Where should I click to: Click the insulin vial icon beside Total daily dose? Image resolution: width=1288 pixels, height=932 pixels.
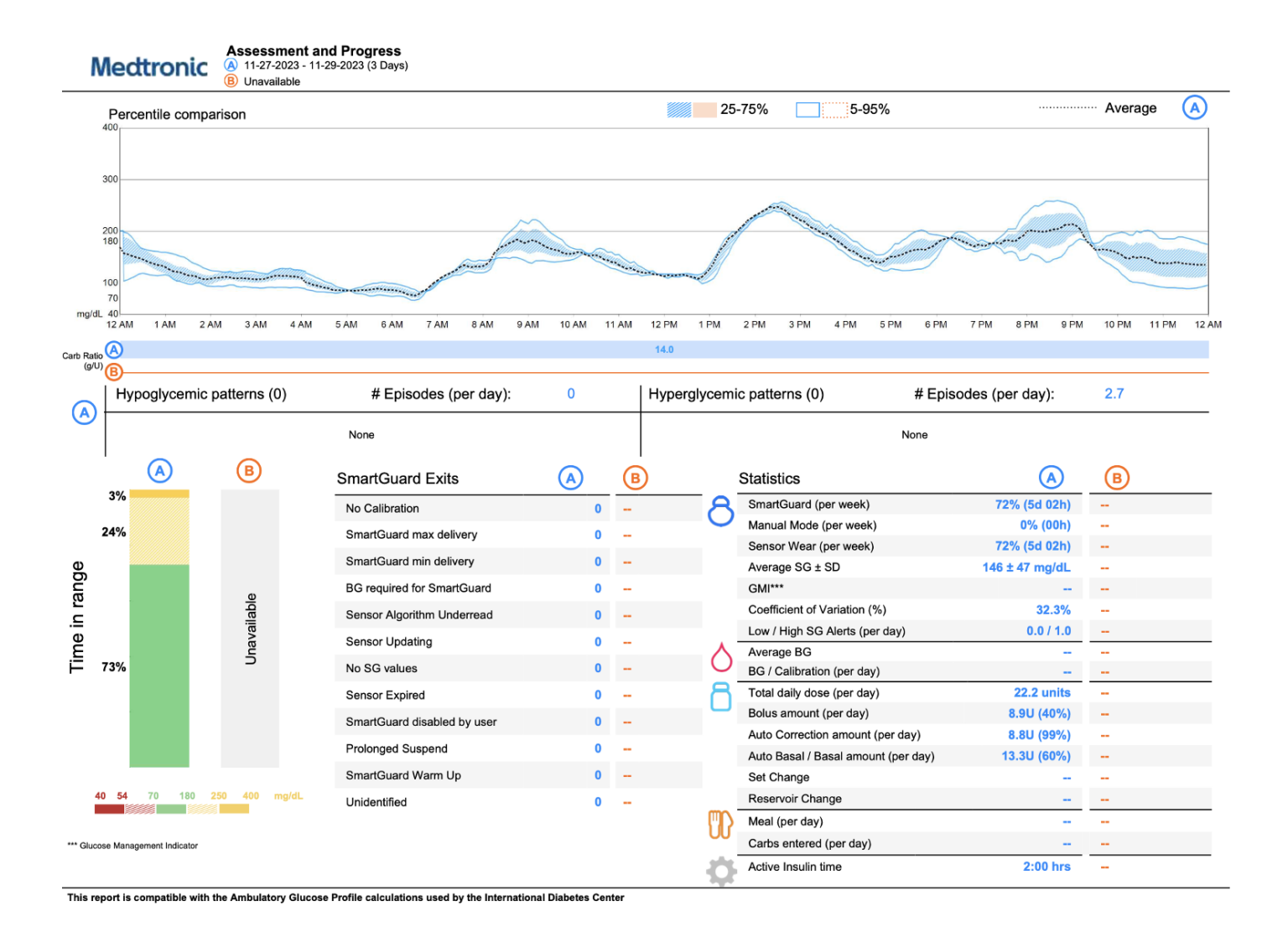pos(720,696)
